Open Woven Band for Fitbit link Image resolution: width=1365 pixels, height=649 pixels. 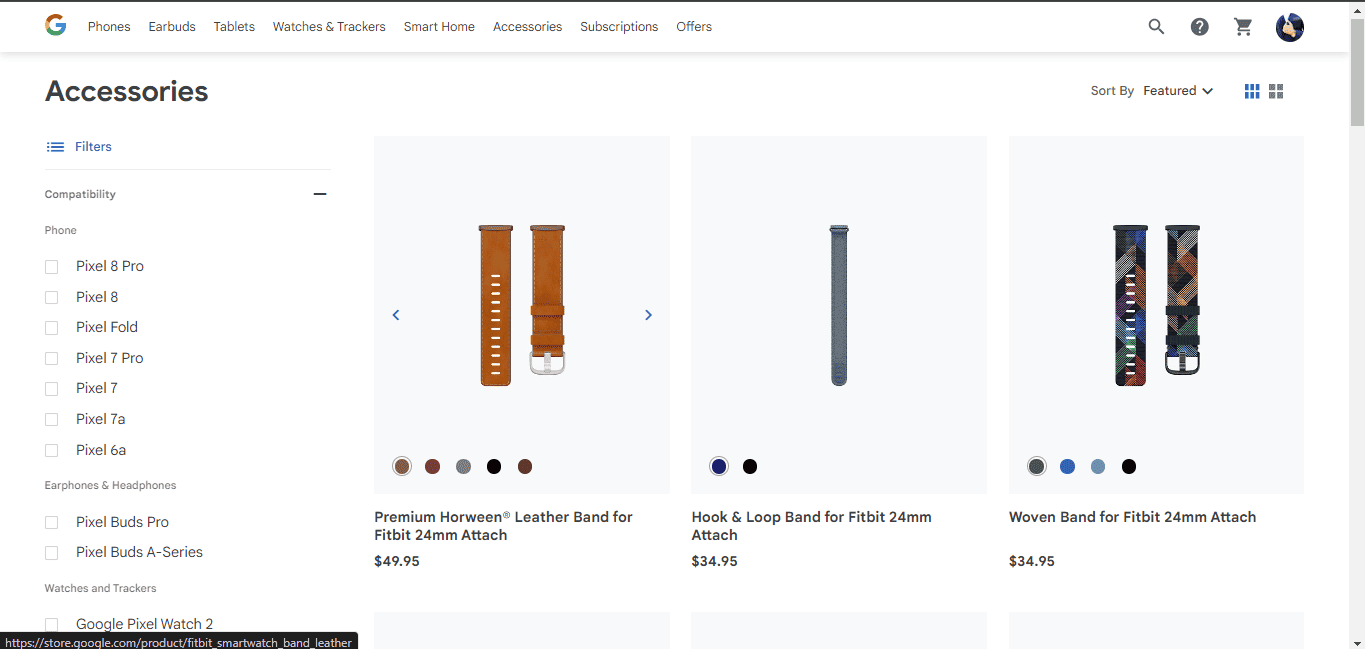point(1132,517)
